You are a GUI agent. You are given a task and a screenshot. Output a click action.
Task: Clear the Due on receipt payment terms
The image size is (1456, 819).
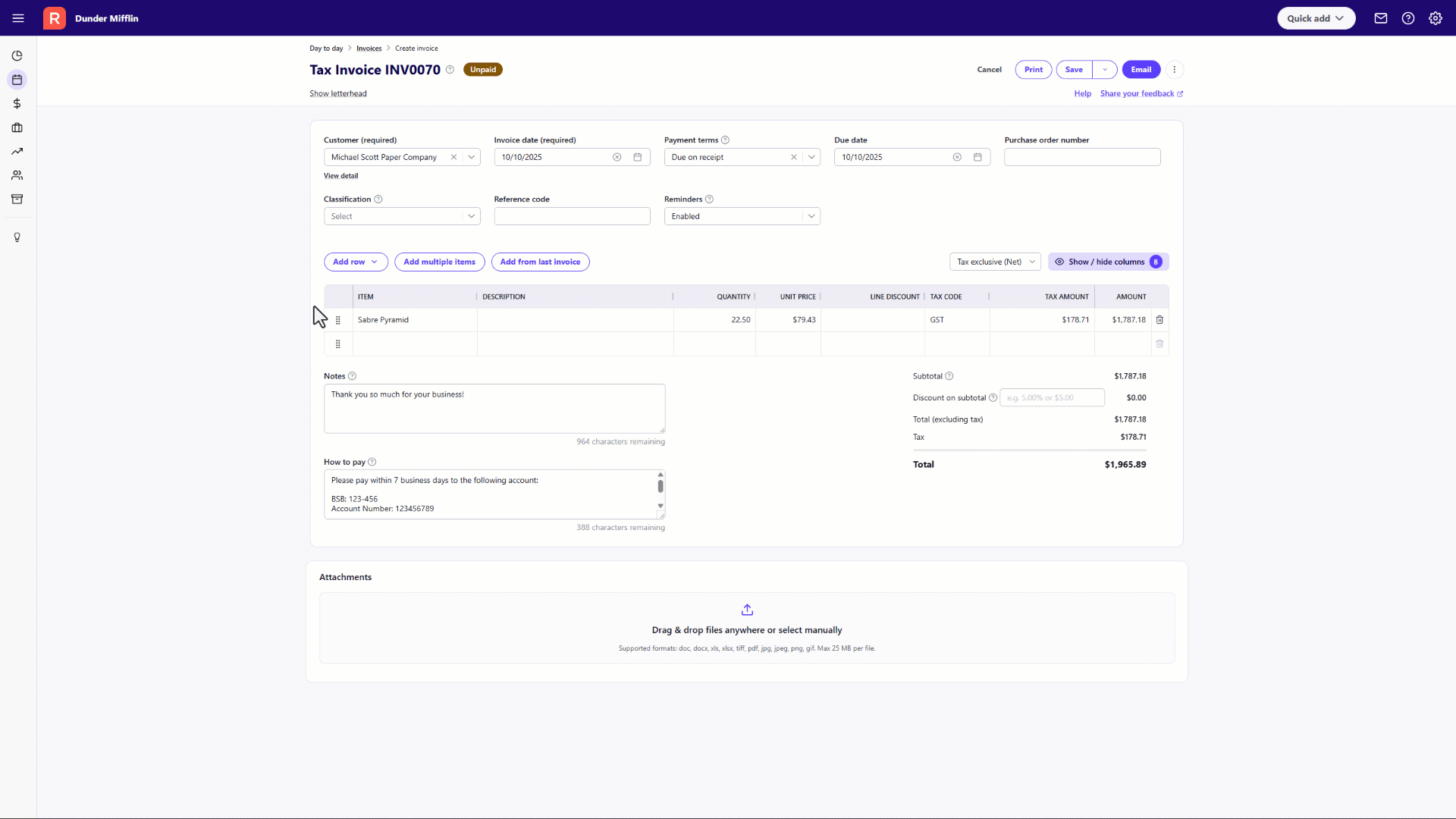click(794, 157)
